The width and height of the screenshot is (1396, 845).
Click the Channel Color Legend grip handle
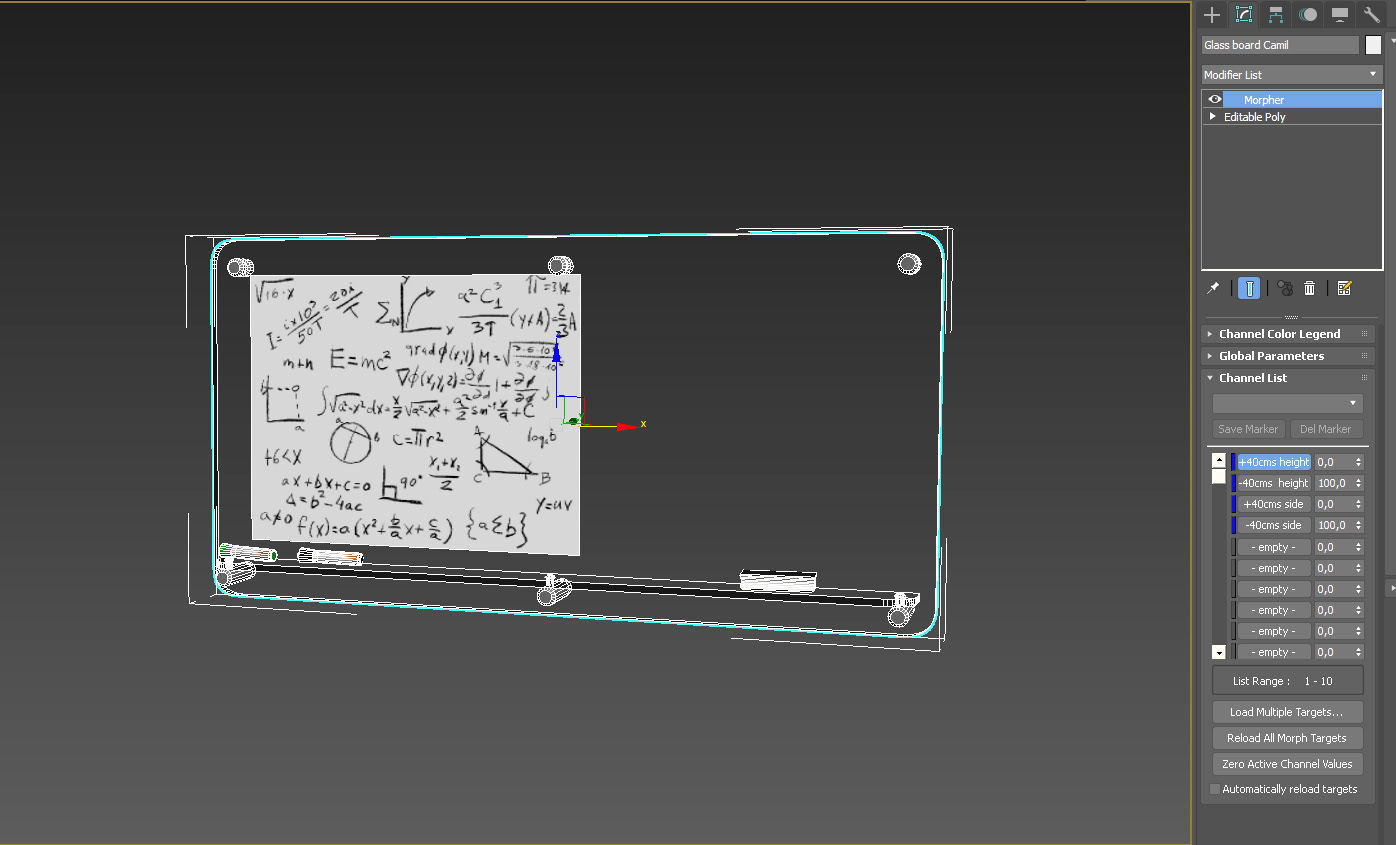coord(1364,334)
